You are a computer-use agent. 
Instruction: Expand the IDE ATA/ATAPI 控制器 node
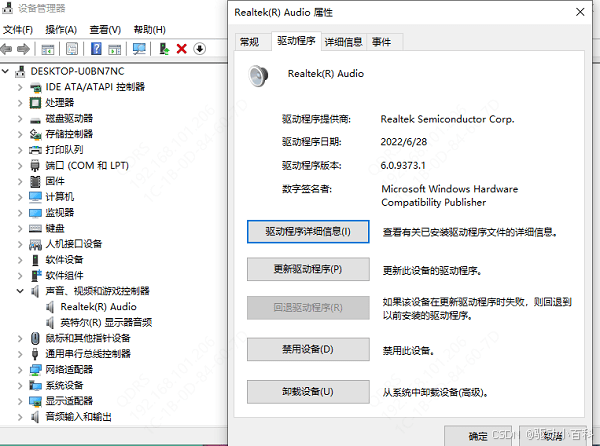click(20, 88)
